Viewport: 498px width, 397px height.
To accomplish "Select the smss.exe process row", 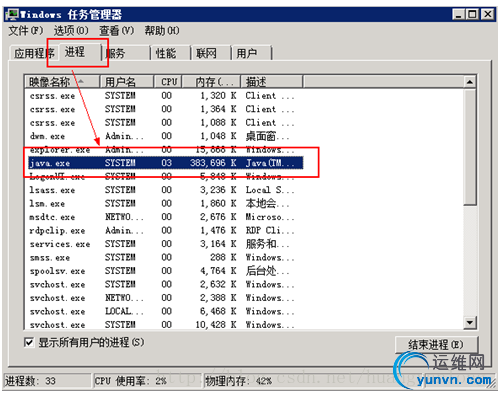I will coord(166,257).
